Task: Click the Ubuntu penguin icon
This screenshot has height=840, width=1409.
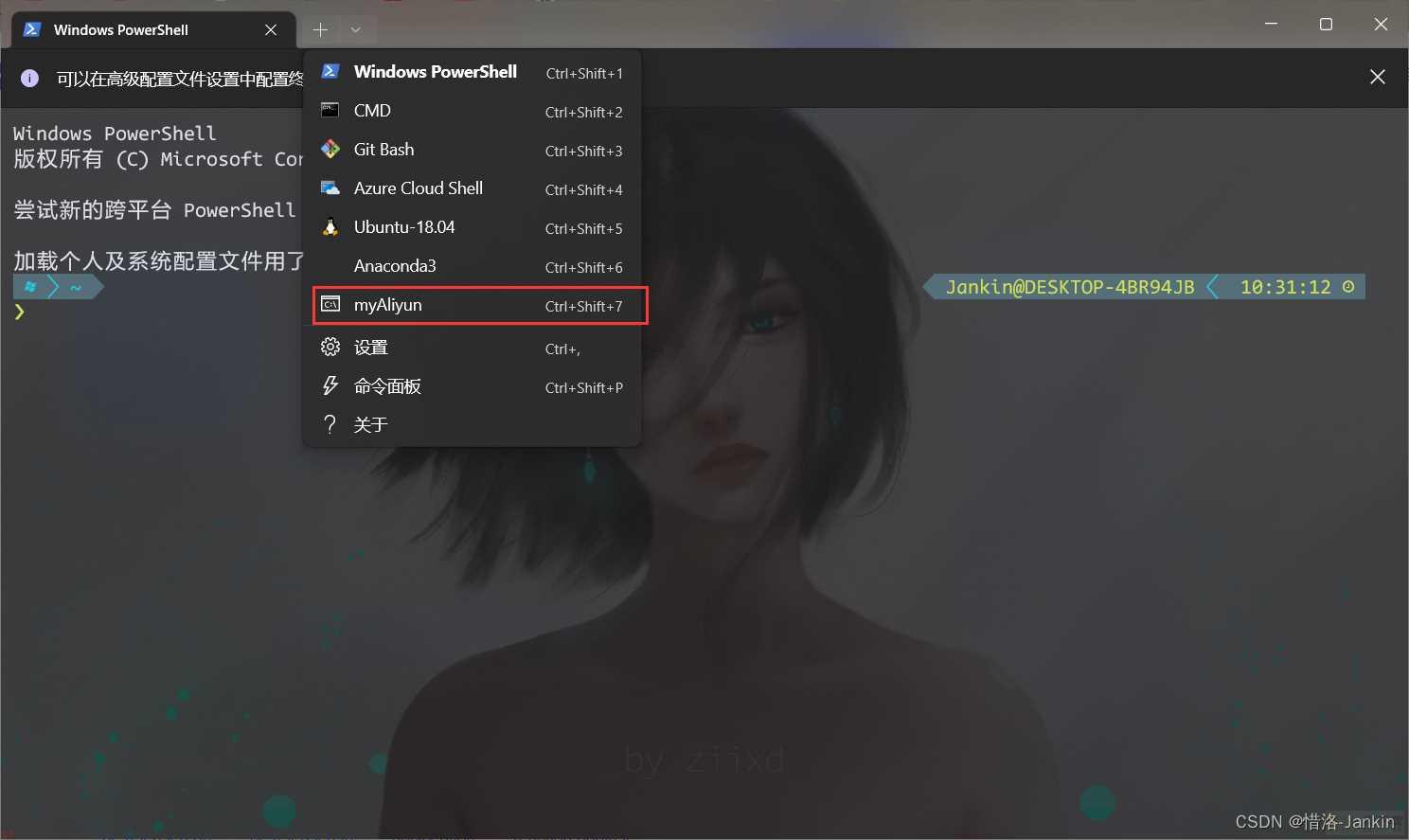Action: point(330,226)
